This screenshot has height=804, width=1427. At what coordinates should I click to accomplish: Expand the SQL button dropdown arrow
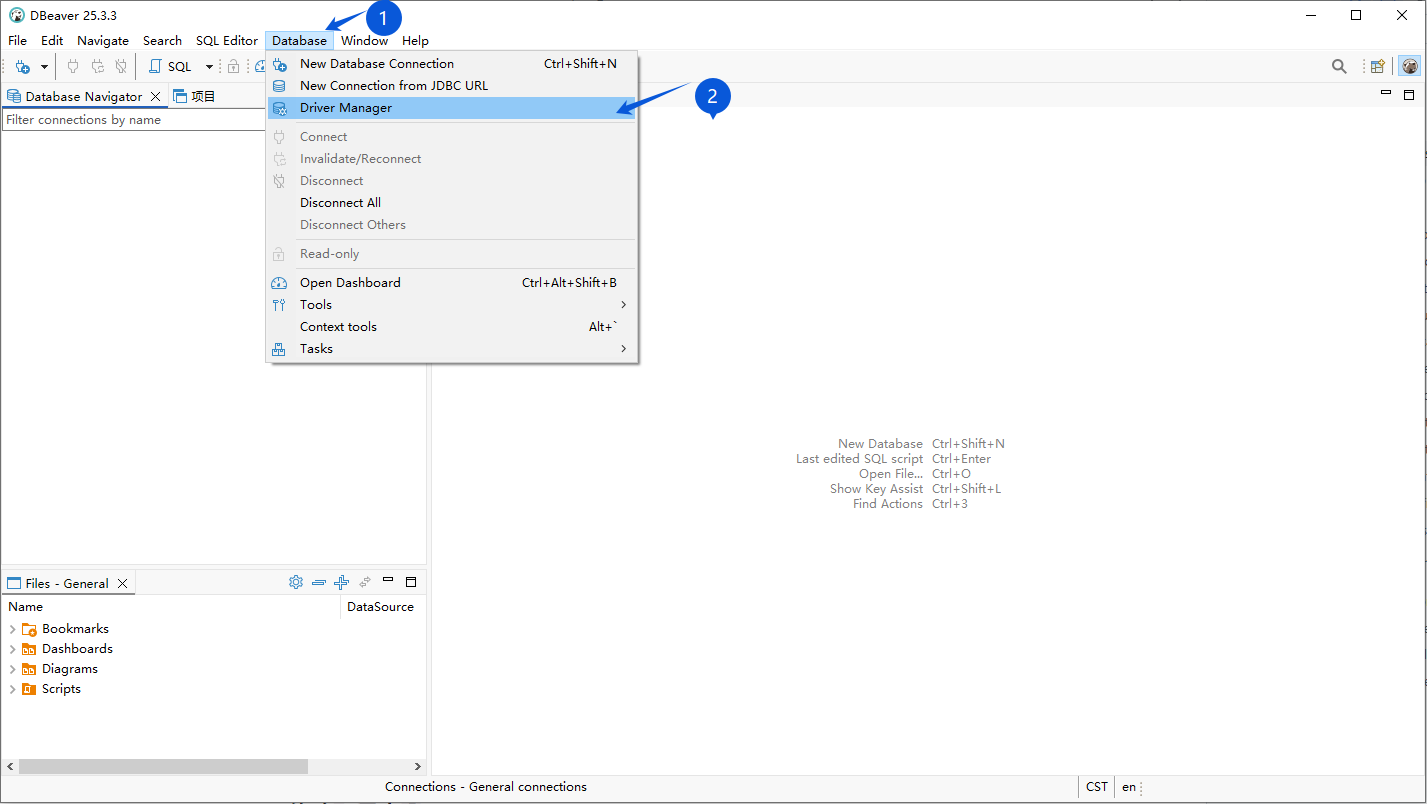(x=209, y=67)
